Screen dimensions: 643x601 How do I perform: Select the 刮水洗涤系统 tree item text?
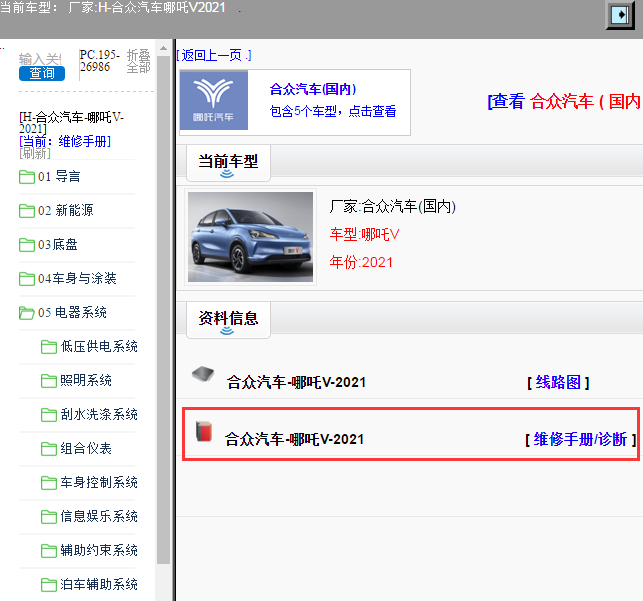pyautogui.click(x=99, y=415)
